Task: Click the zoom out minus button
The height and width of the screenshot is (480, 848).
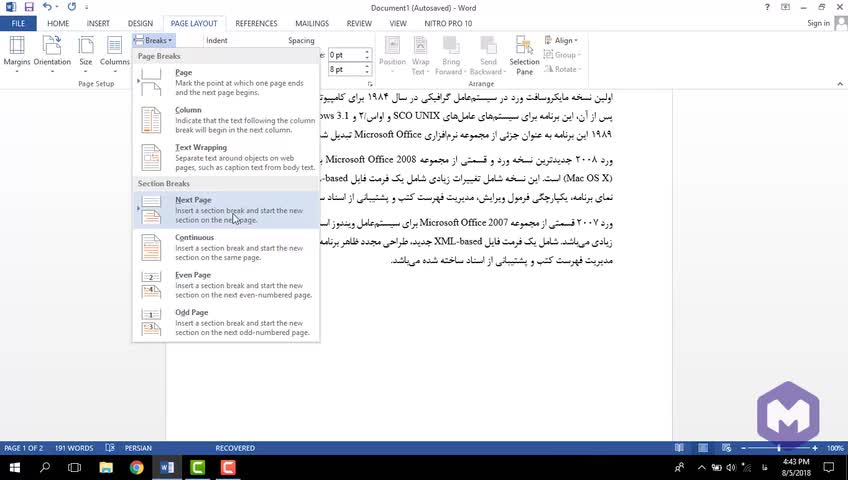Action: [744, 448]
